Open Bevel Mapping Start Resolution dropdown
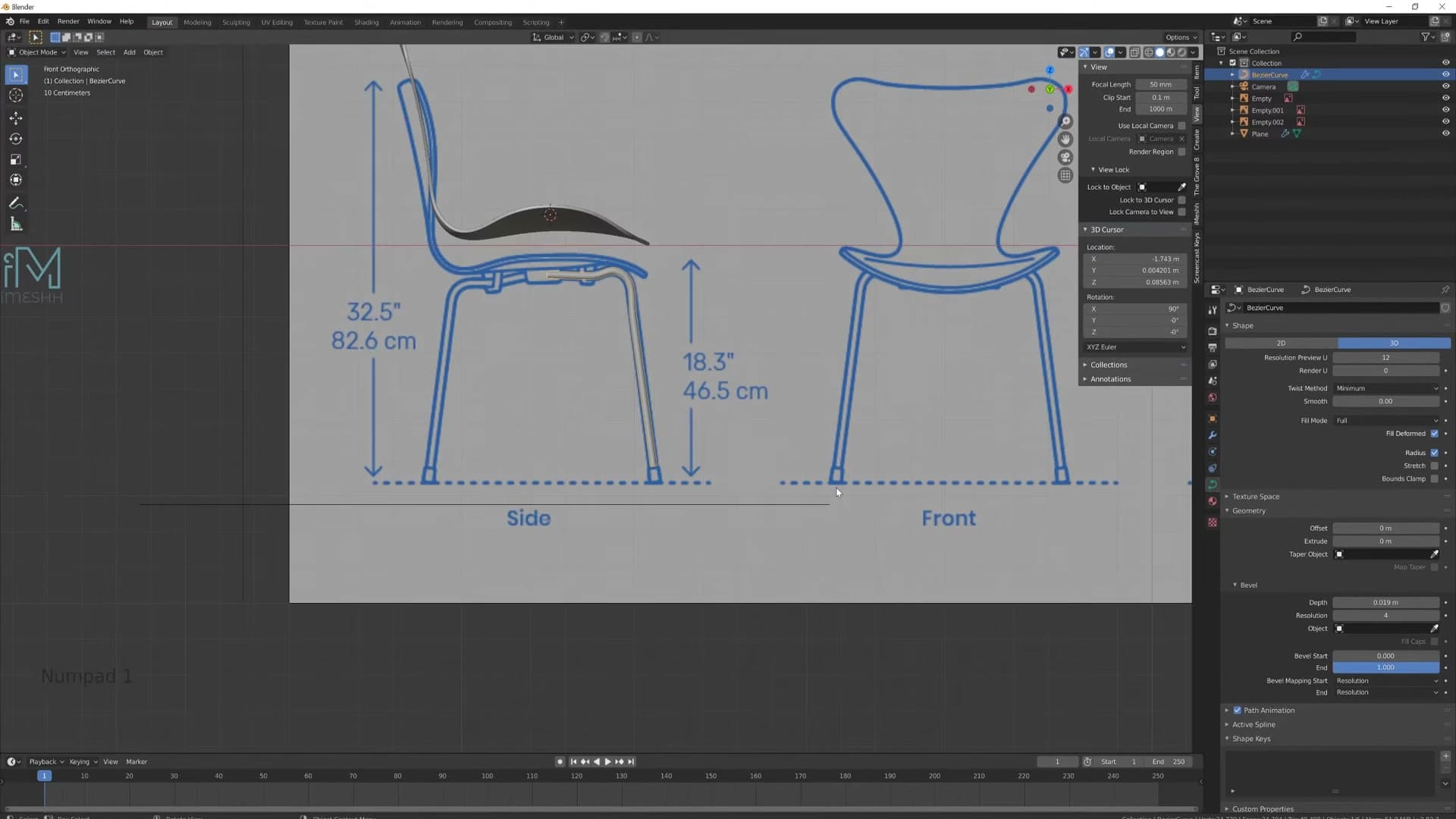1456x819 pixels. 1386,681
